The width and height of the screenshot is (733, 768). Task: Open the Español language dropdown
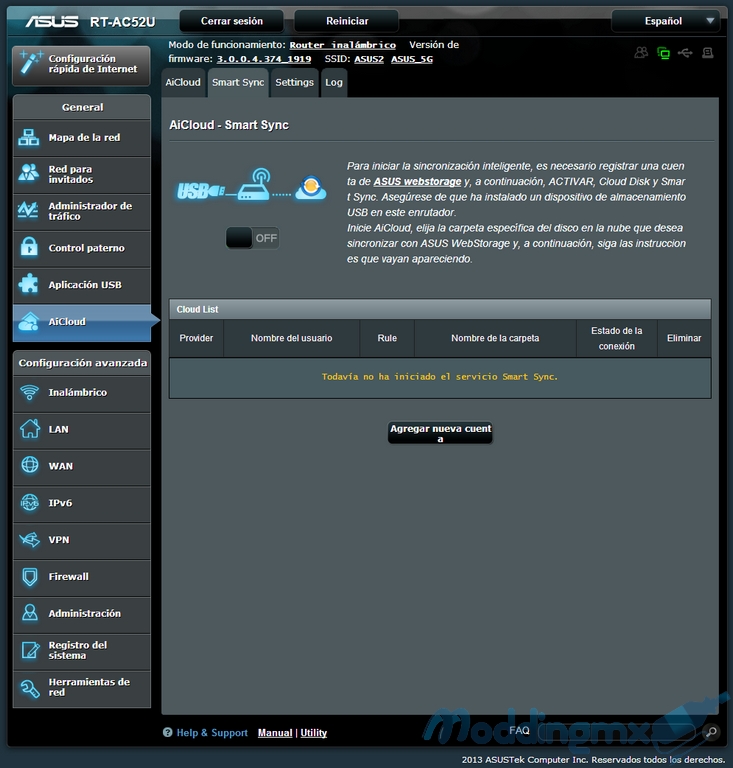(x=666, y=21)
